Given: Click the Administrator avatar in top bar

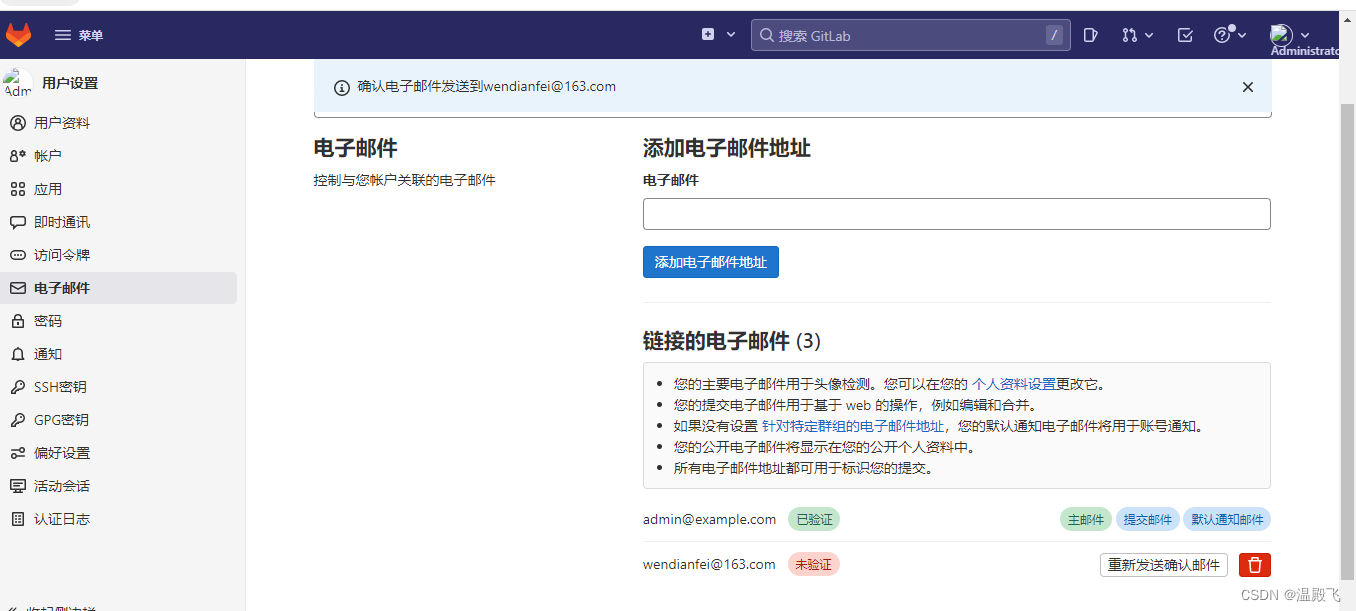Looking at the screenshot, I should 1282,36.
